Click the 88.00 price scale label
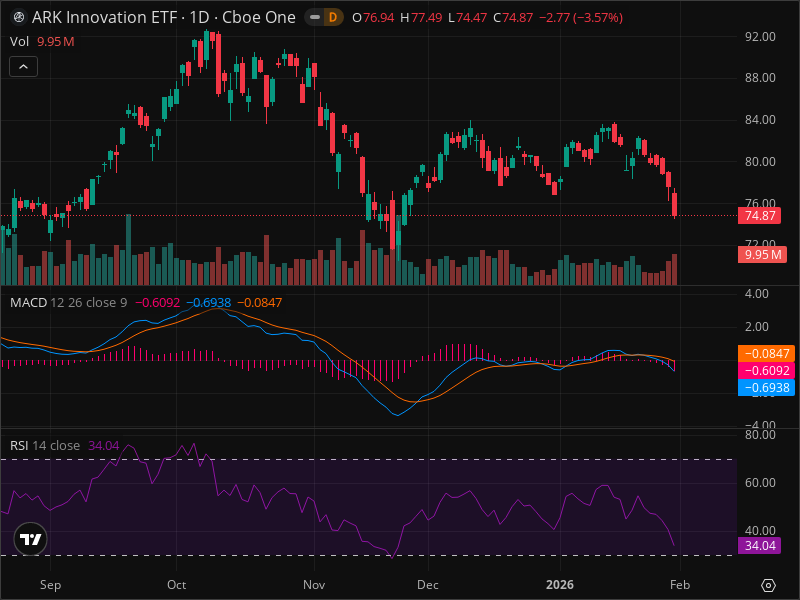The image size is (800, 600). (x=760, y=78)
